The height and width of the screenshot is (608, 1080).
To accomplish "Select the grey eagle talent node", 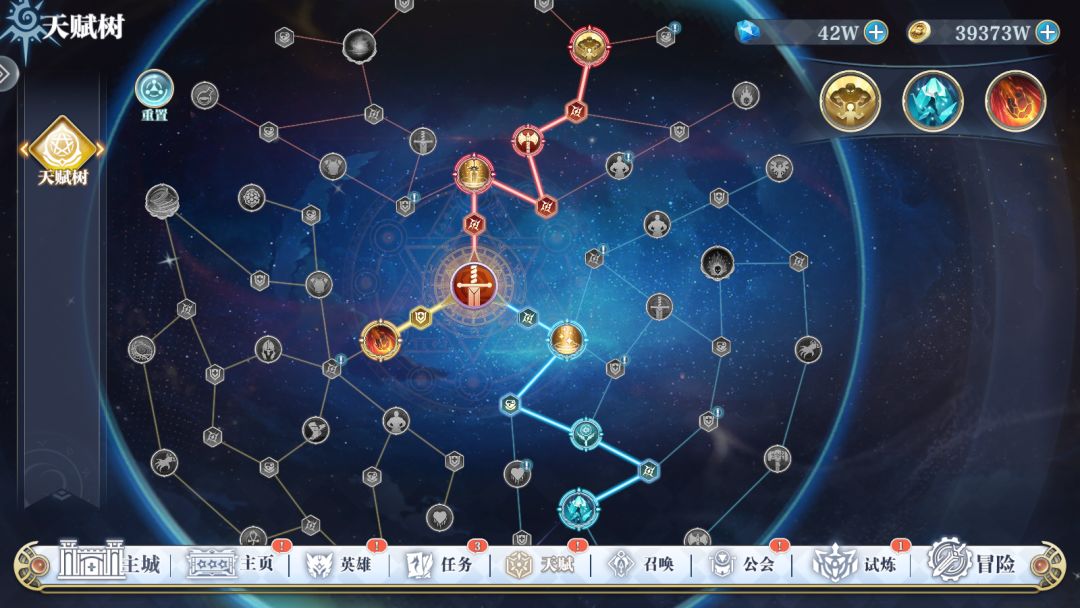I will 779,168.
